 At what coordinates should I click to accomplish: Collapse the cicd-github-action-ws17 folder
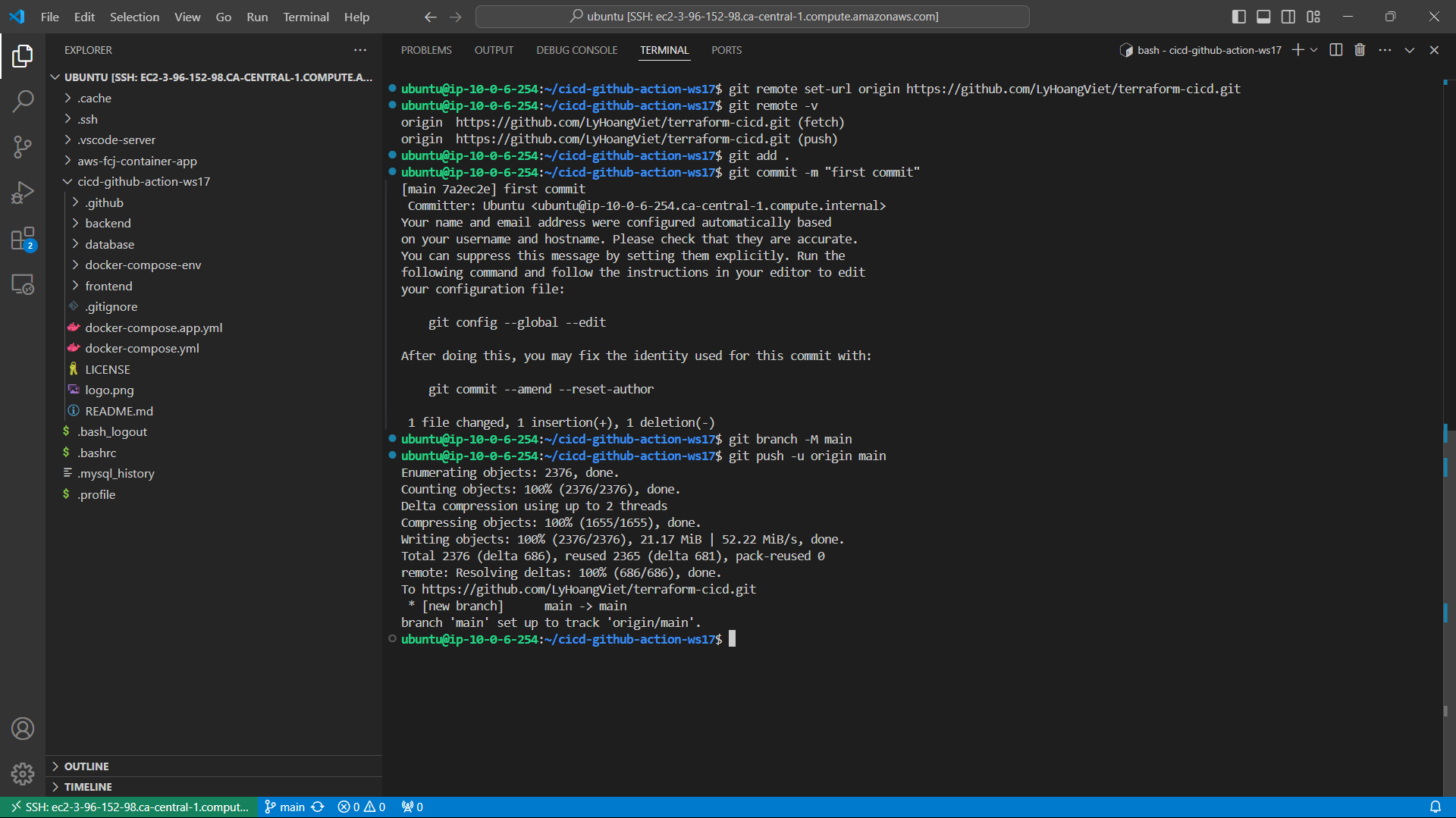point(214,182)
